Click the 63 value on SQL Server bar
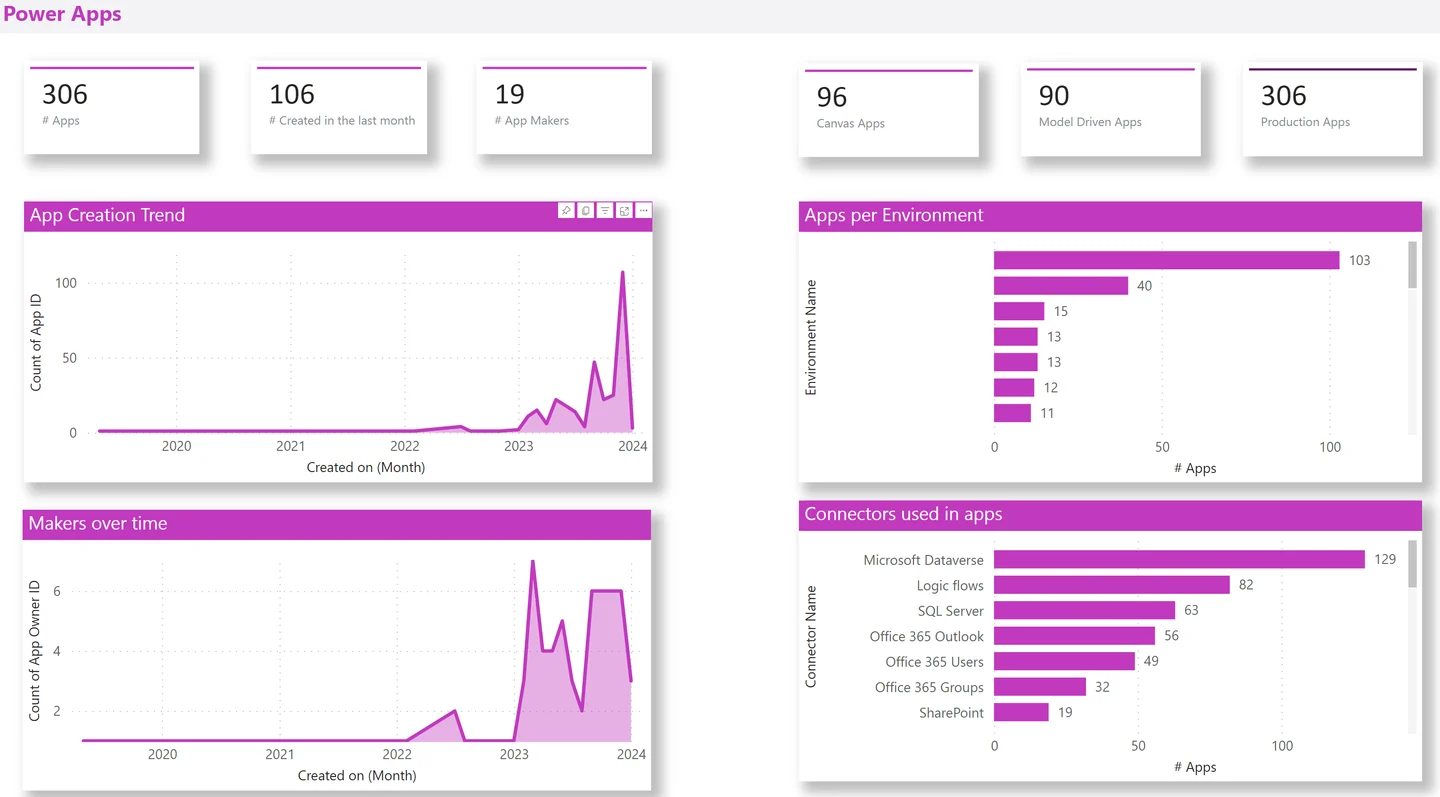The image size is (1440, 797). coord(1191,610)
